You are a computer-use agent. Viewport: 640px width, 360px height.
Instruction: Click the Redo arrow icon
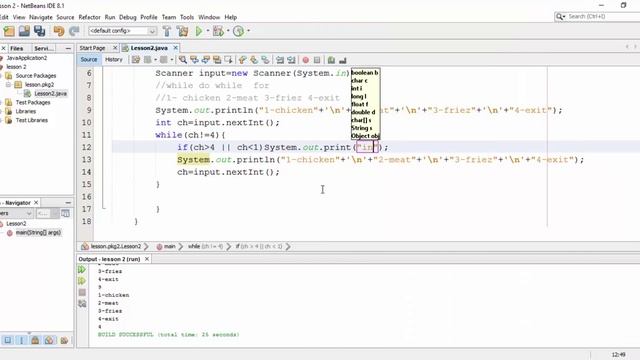(x=74, y=31)
